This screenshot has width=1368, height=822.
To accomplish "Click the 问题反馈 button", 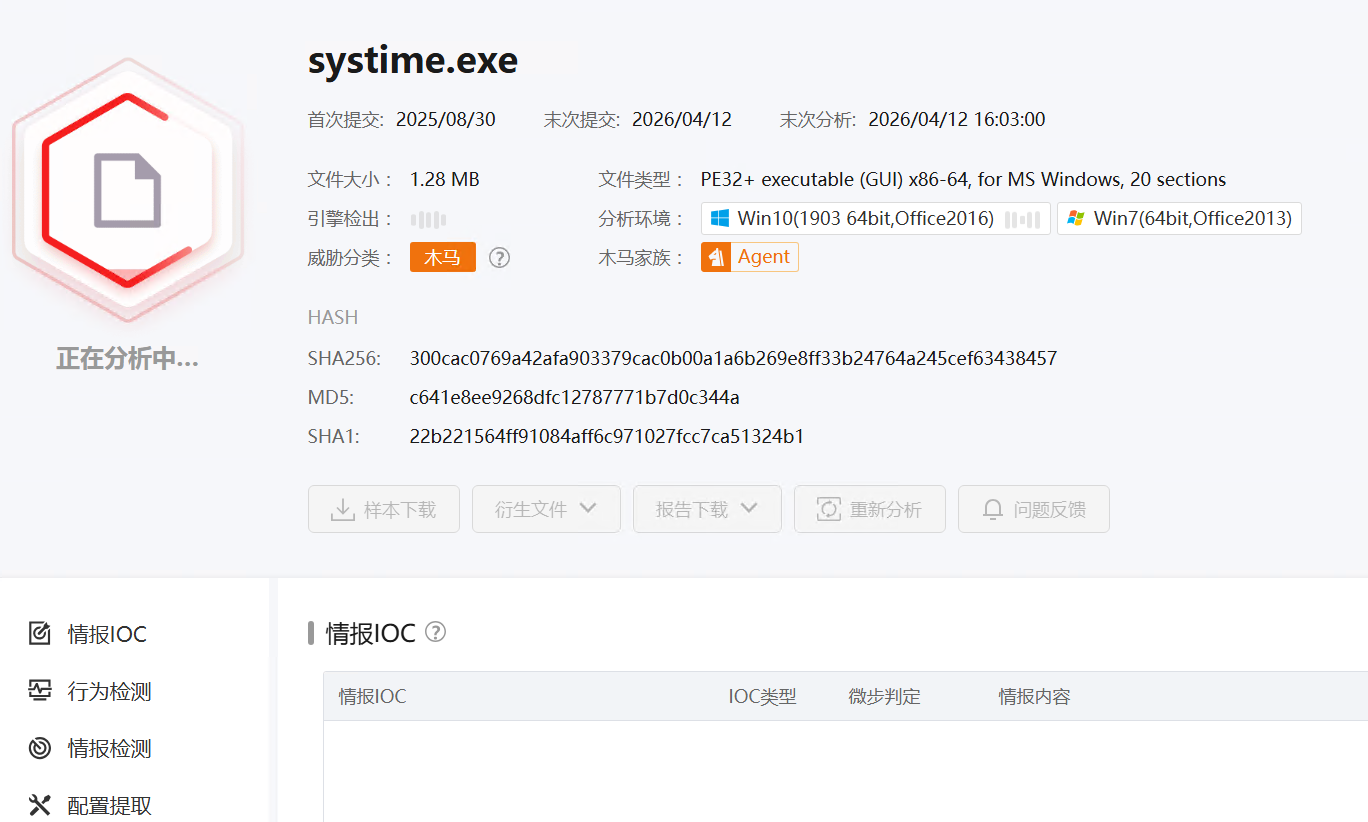I will (1034, 509).
